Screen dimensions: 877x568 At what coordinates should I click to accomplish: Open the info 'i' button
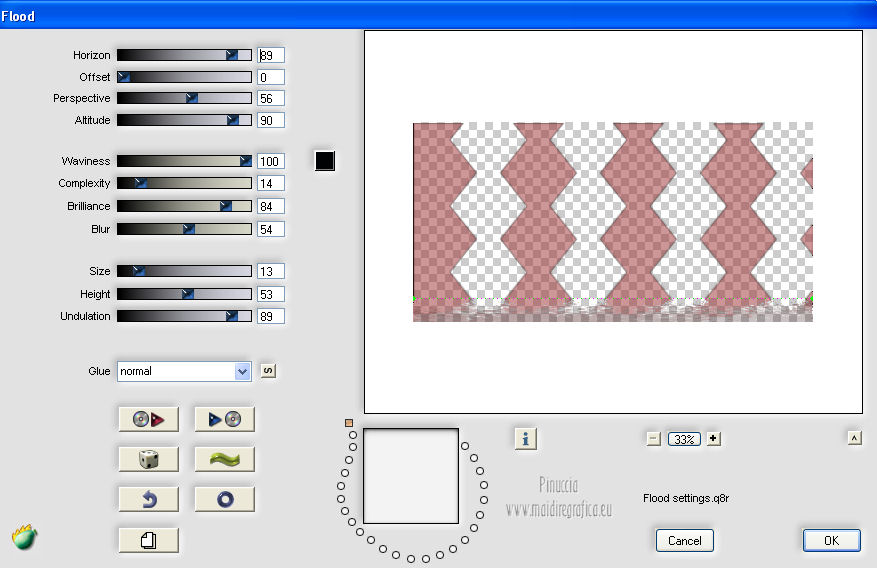coord(525,439)
